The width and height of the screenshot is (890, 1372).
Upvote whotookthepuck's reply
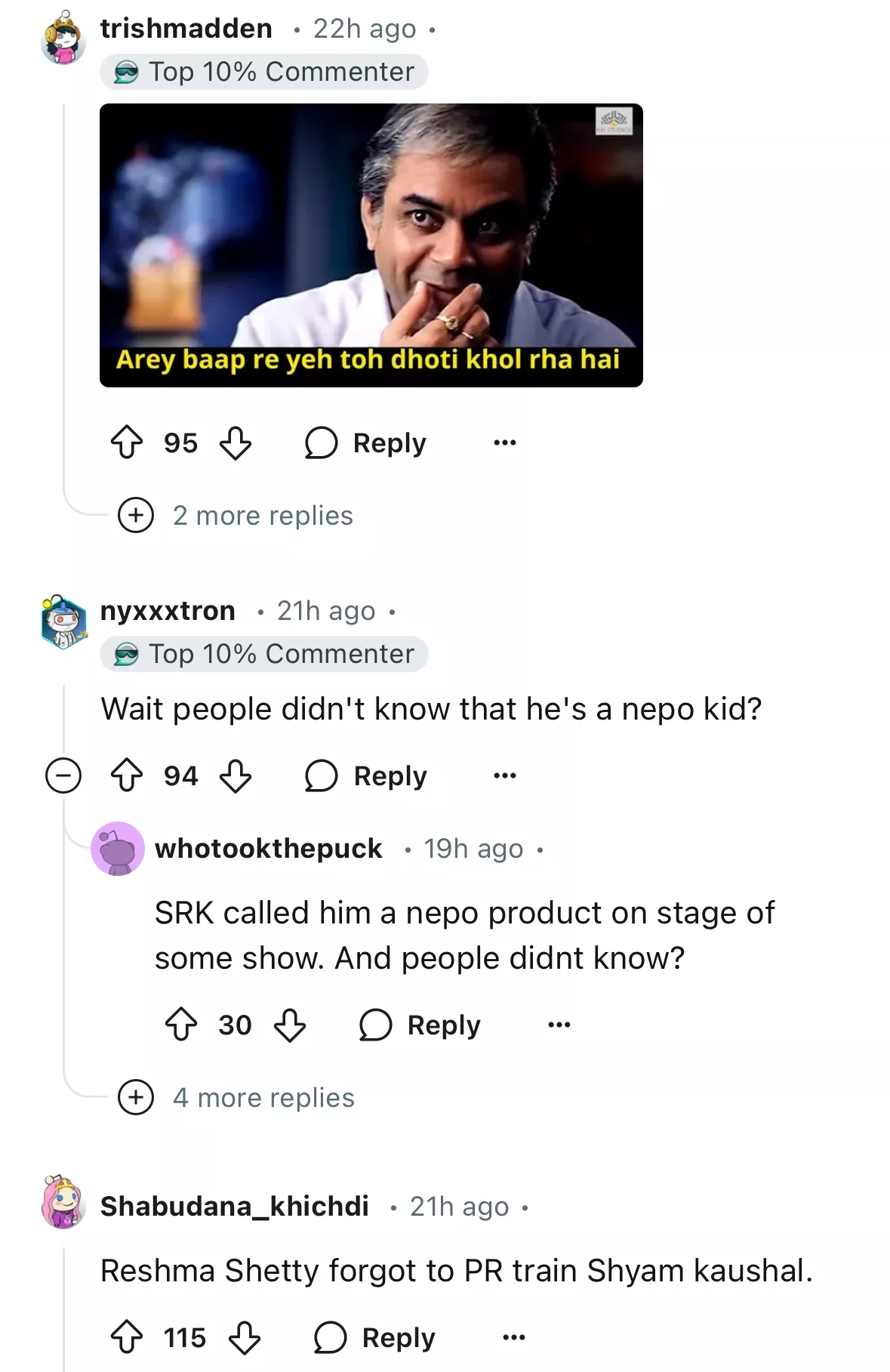181,1025
